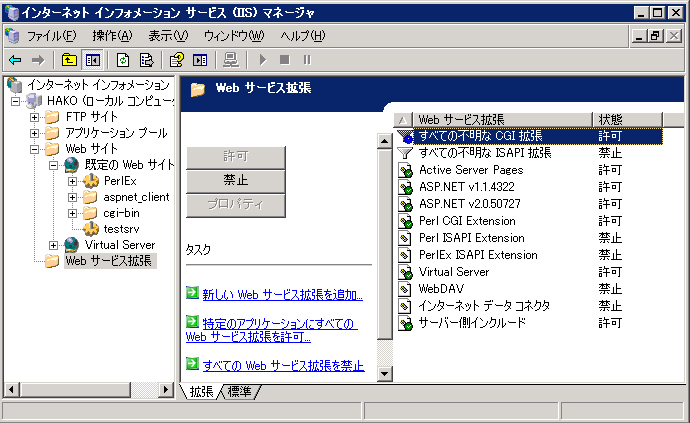
Task: Select the インターネット インフォメーション root node
Action: (x=98, y=85)
